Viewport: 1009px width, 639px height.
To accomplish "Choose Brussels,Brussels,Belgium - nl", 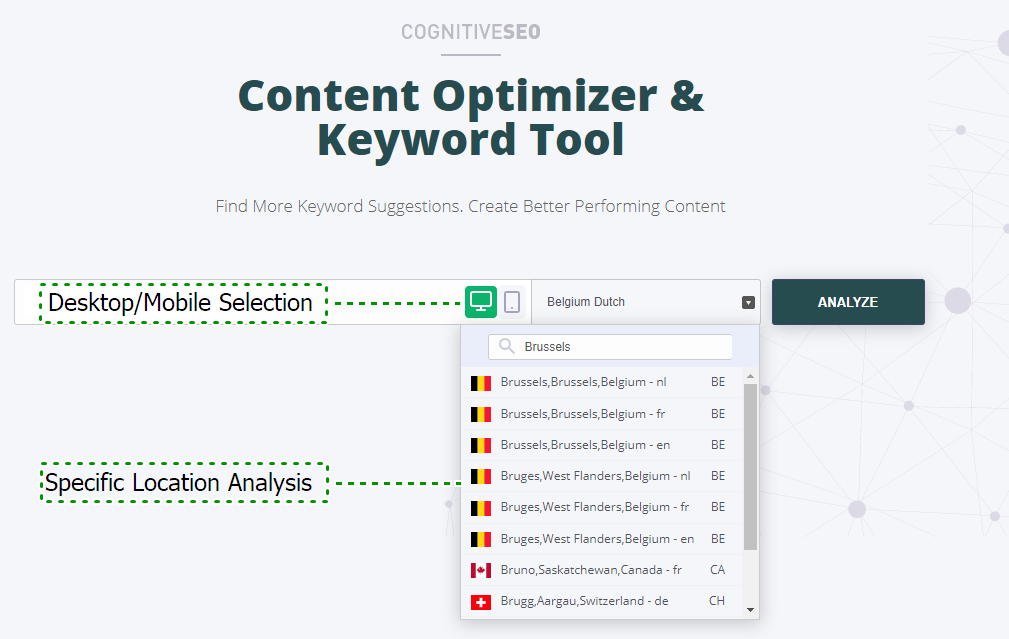I will tap(602, 382).
